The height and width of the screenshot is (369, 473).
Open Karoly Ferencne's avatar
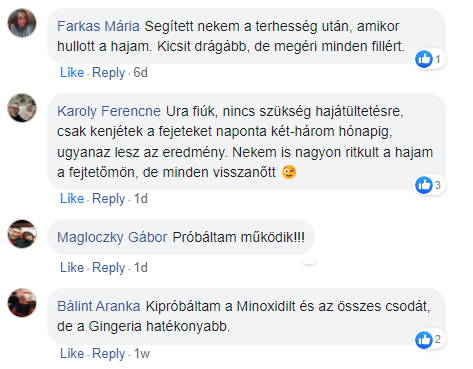click(x=22, y=108)
